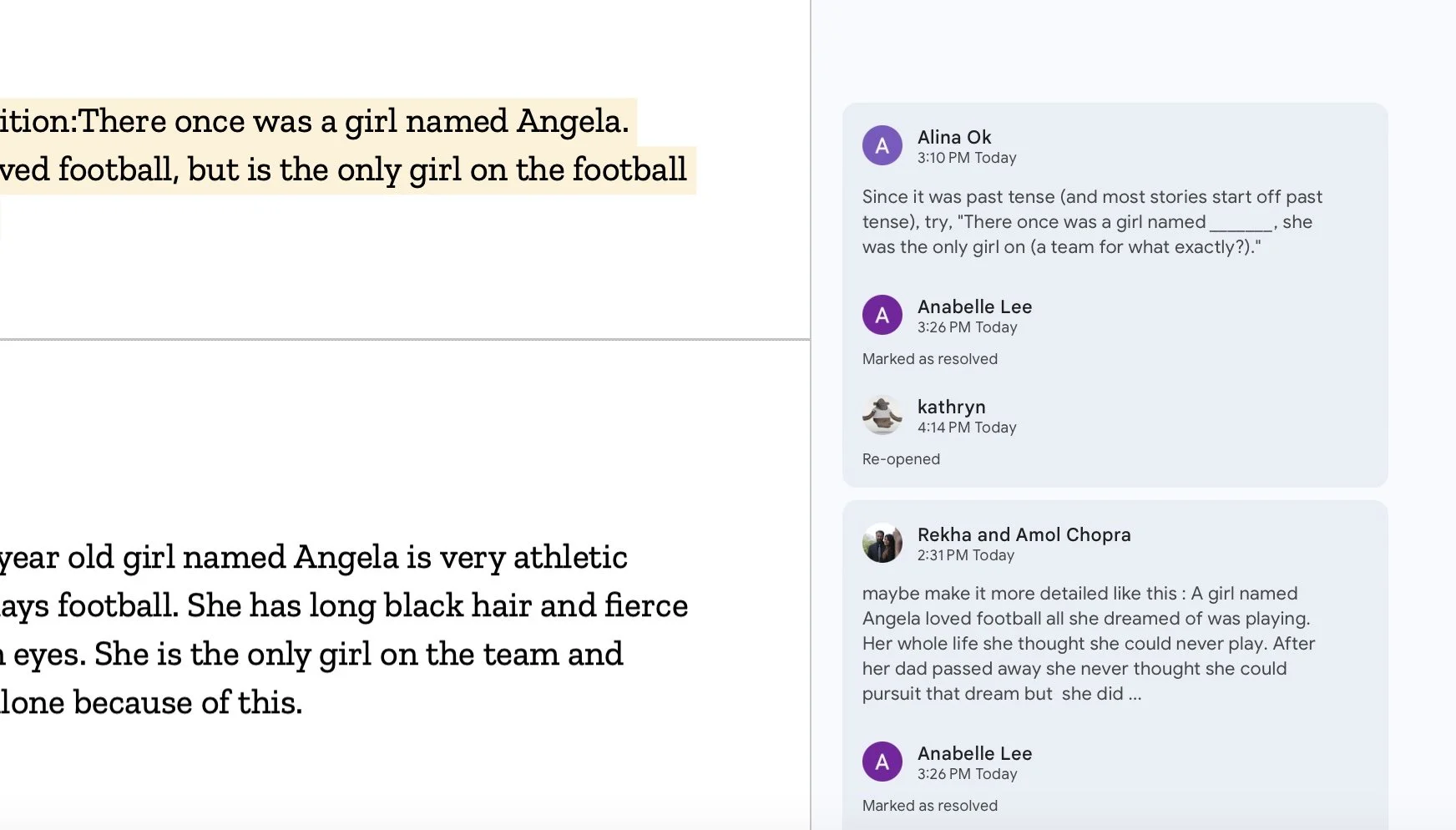Viewport: 1456px width, 830px height.
Task: Click the highlighted text 'girl named Angela.'
Action: [x=487, y=122]
